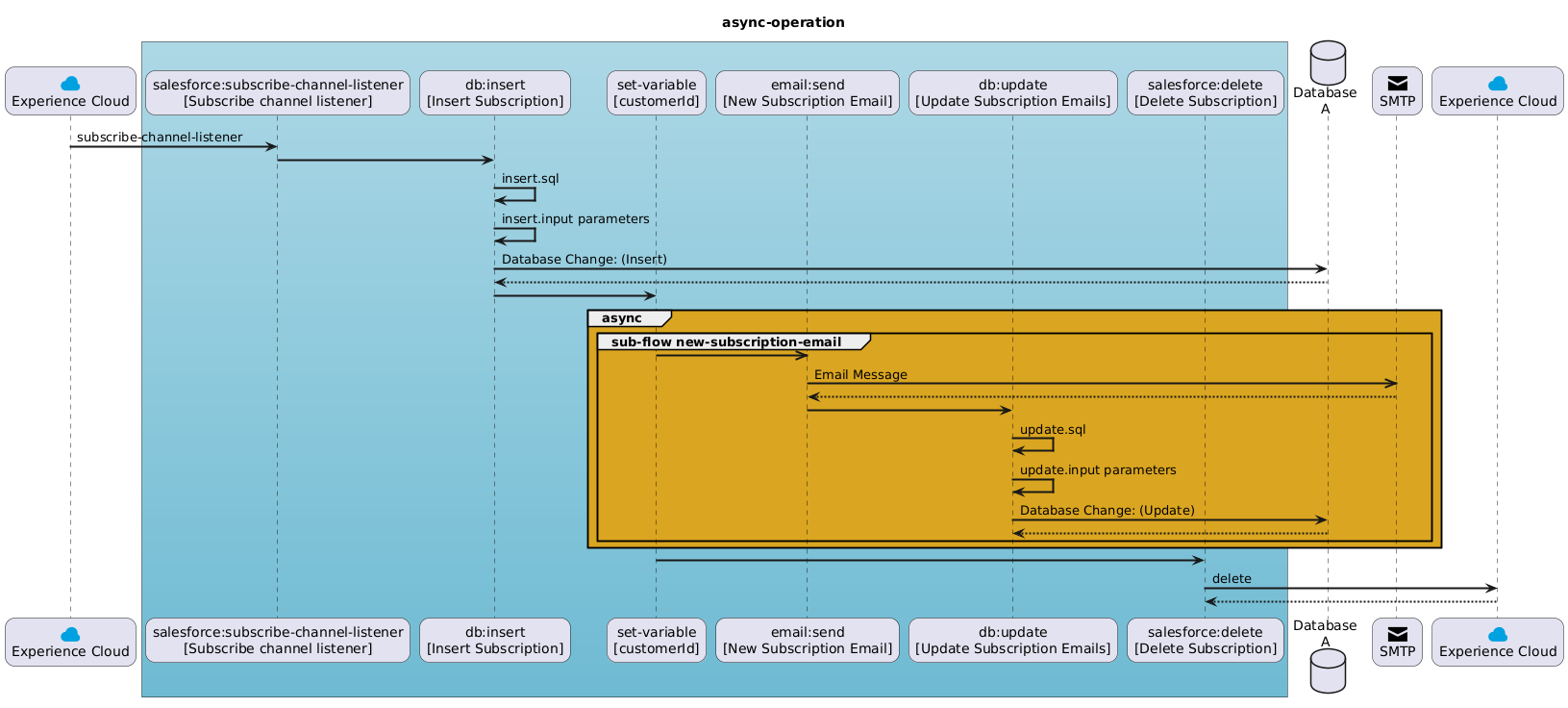Click the Database Change: (Update) label
1568x708 pixels.
pyautogui.click(x=1108, y=510)
